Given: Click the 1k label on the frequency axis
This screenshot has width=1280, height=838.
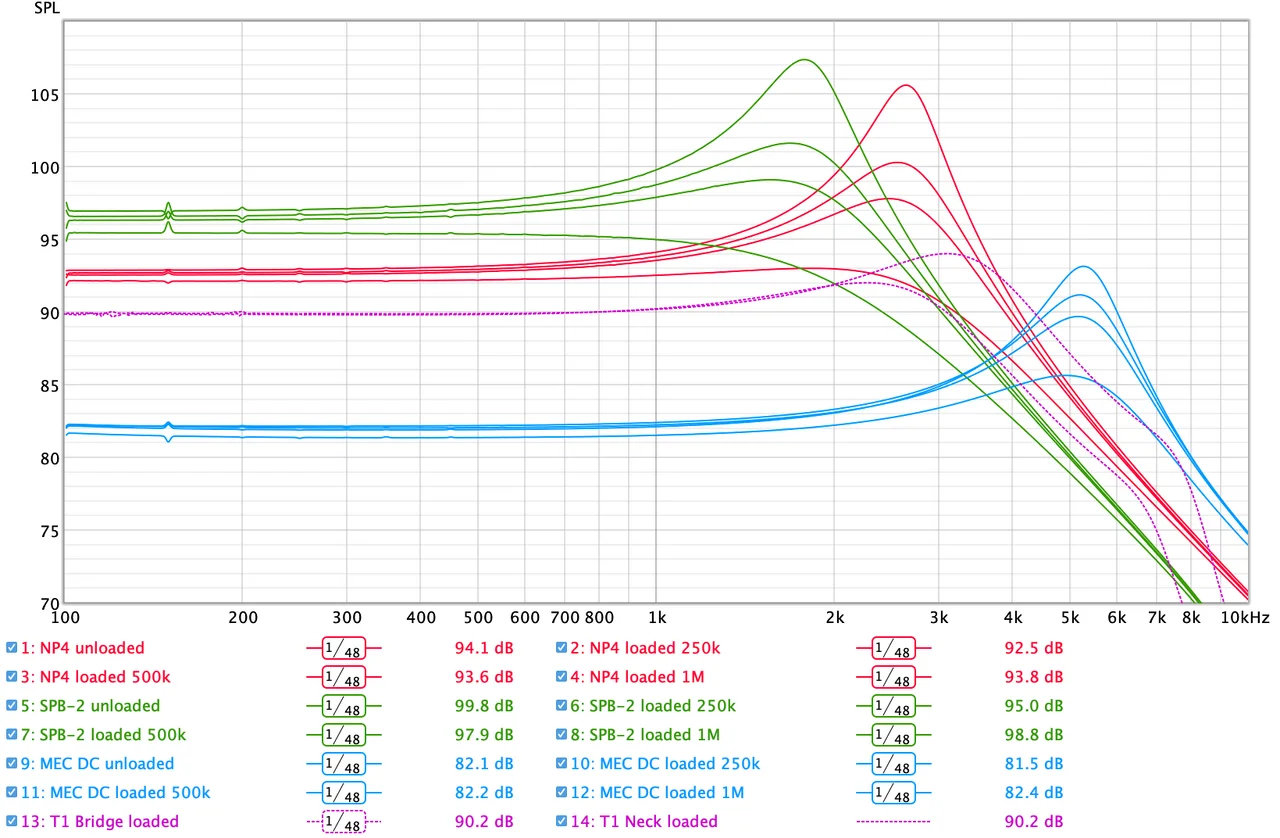Looking at the screenshot, I should click(656, 618).
